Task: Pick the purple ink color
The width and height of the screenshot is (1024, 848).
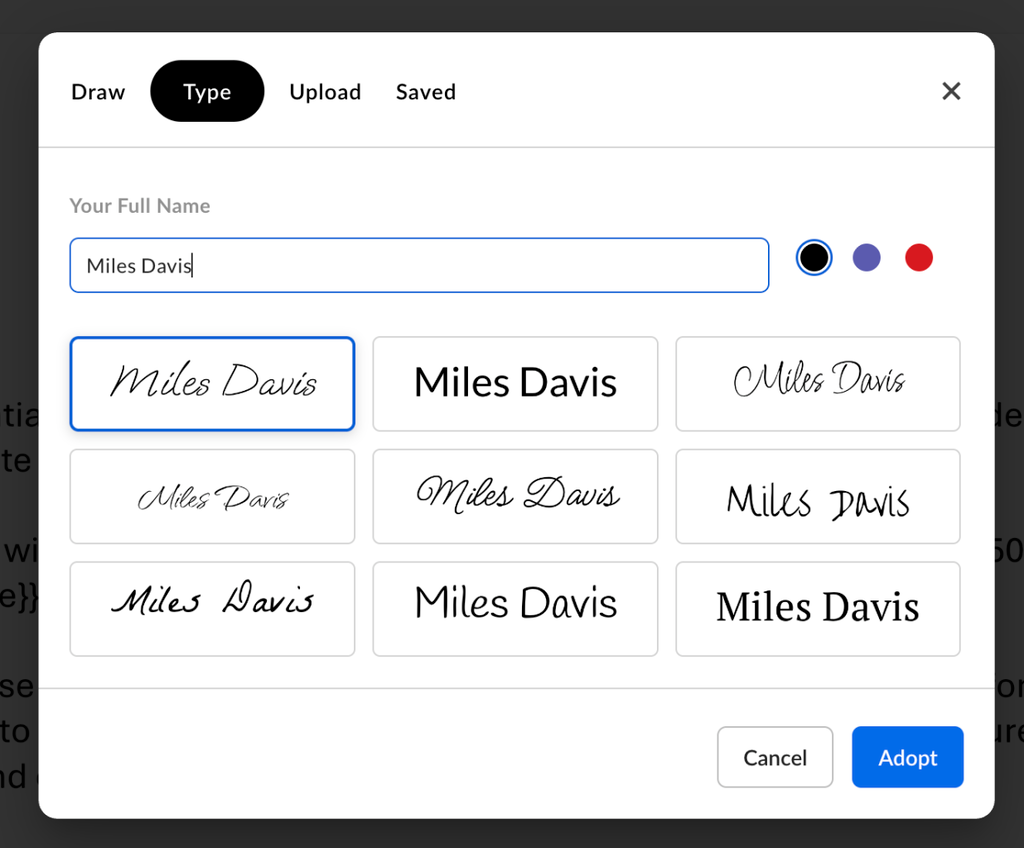Action: (x=866, y=258)
